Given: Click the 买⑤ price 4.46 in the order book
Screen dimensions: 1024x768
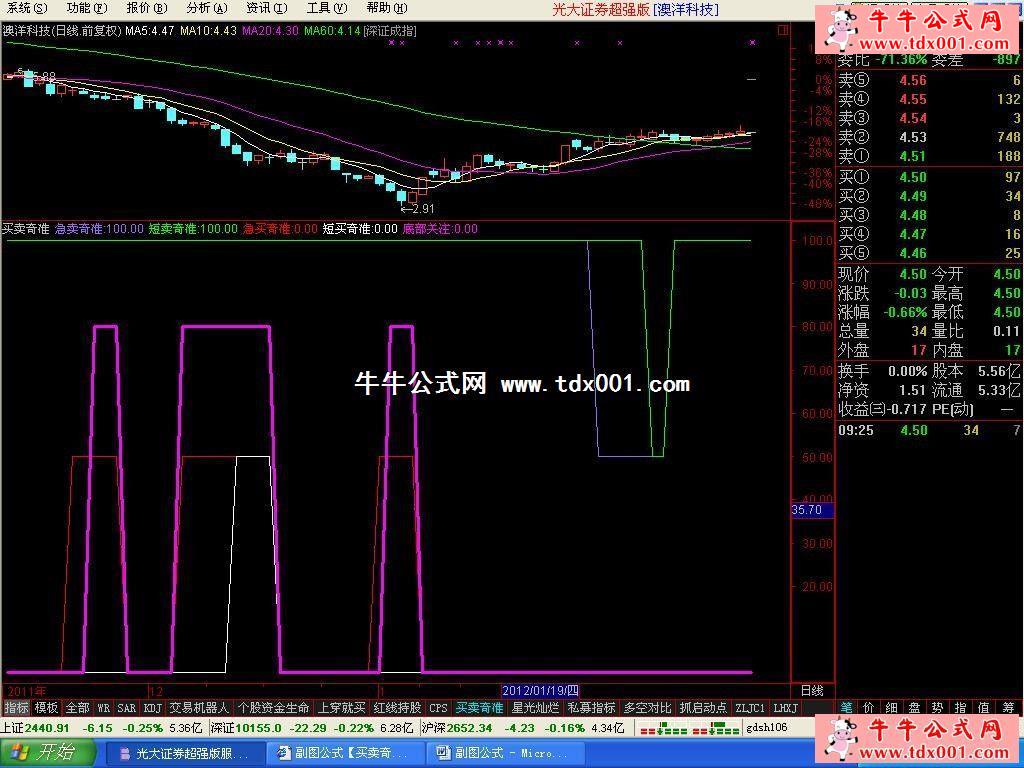Looking at the screenshot, I should [x=912, y=253].
